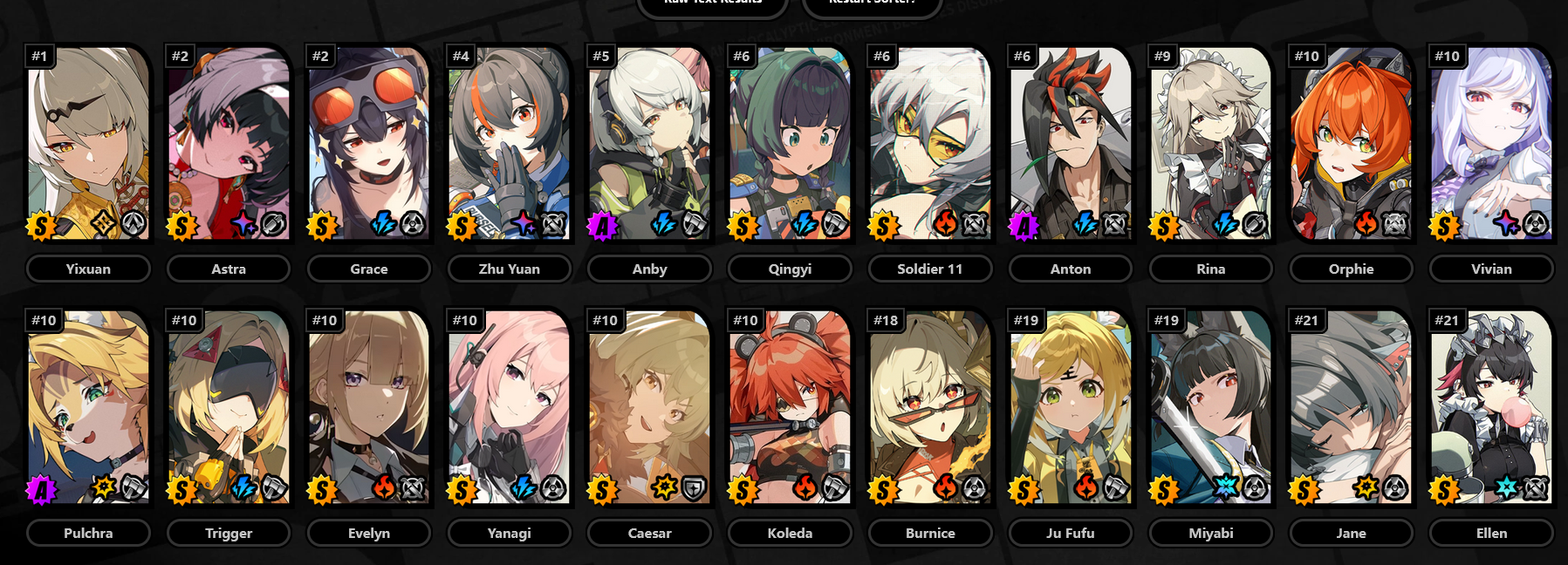Image resolution: width=1568 pixels, height=565 pixels.
Task: Click the ice element icon on Ellen's card
Action: coord(1506,487)
